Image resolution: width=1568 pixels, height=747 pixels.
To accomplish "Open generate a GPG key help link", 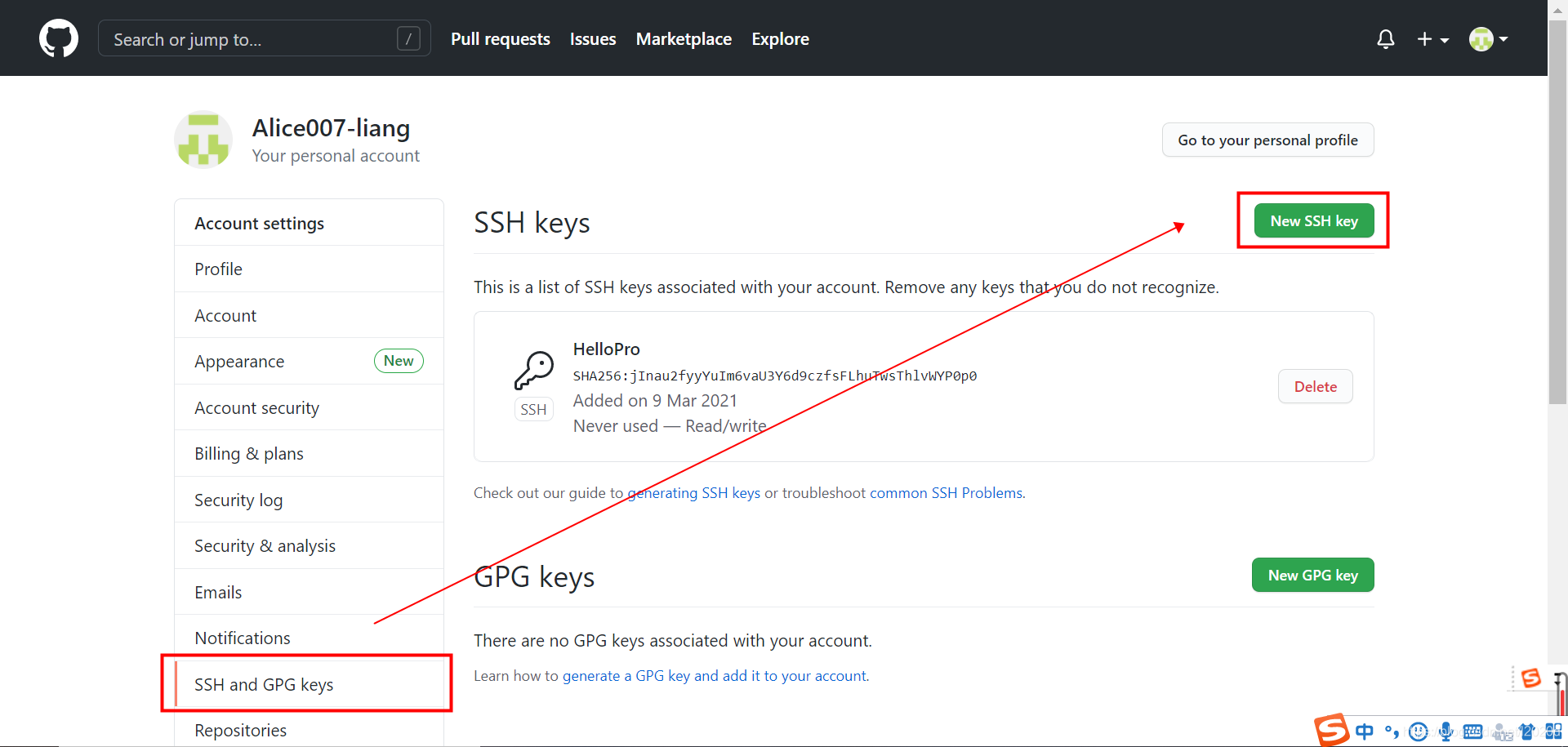I will [x=714, y=676].
